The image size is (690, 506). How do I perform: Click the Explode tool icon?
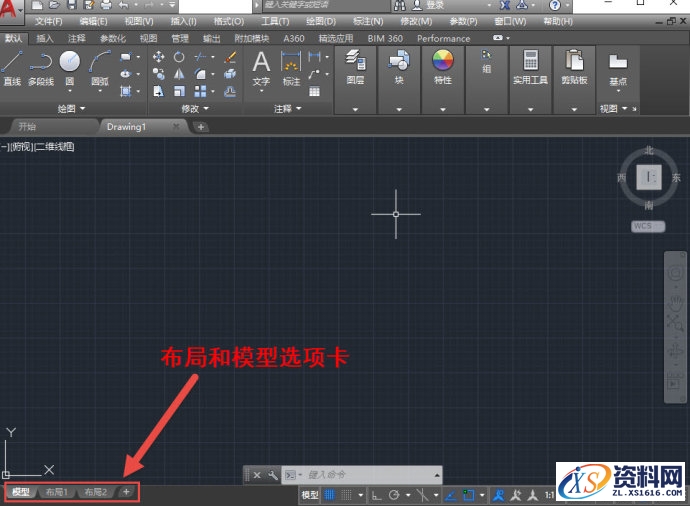(230, 74)
